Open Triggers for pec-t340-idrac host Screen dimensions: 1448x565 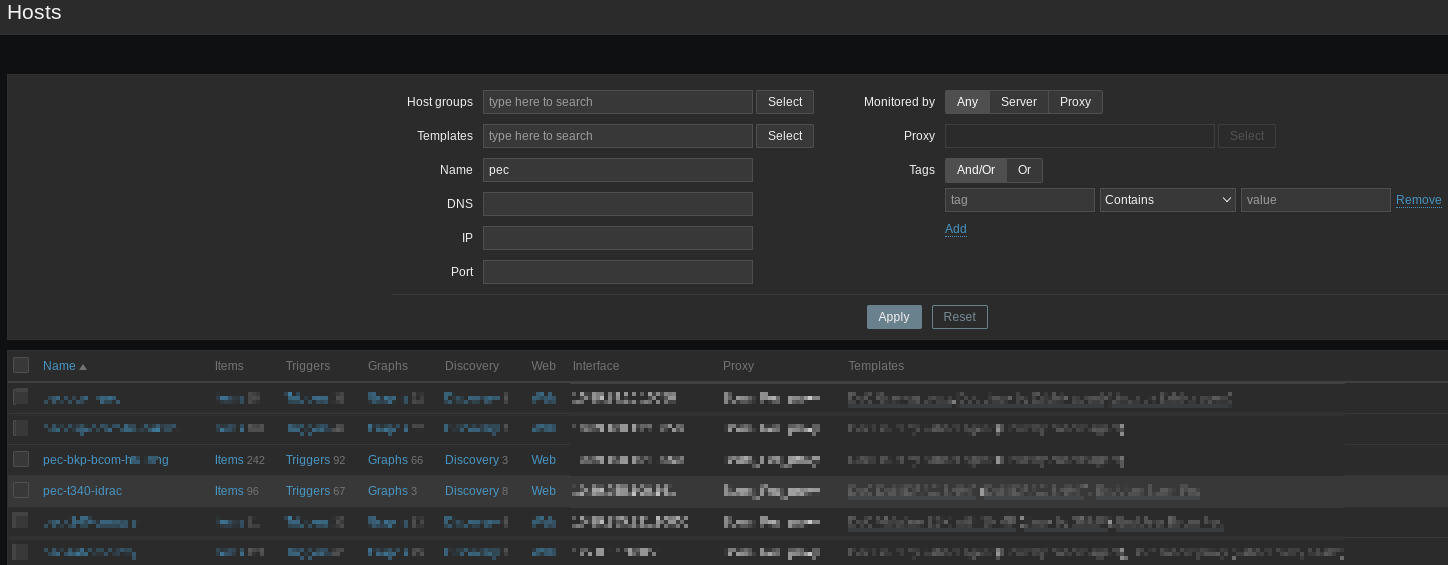pos(307,491)
